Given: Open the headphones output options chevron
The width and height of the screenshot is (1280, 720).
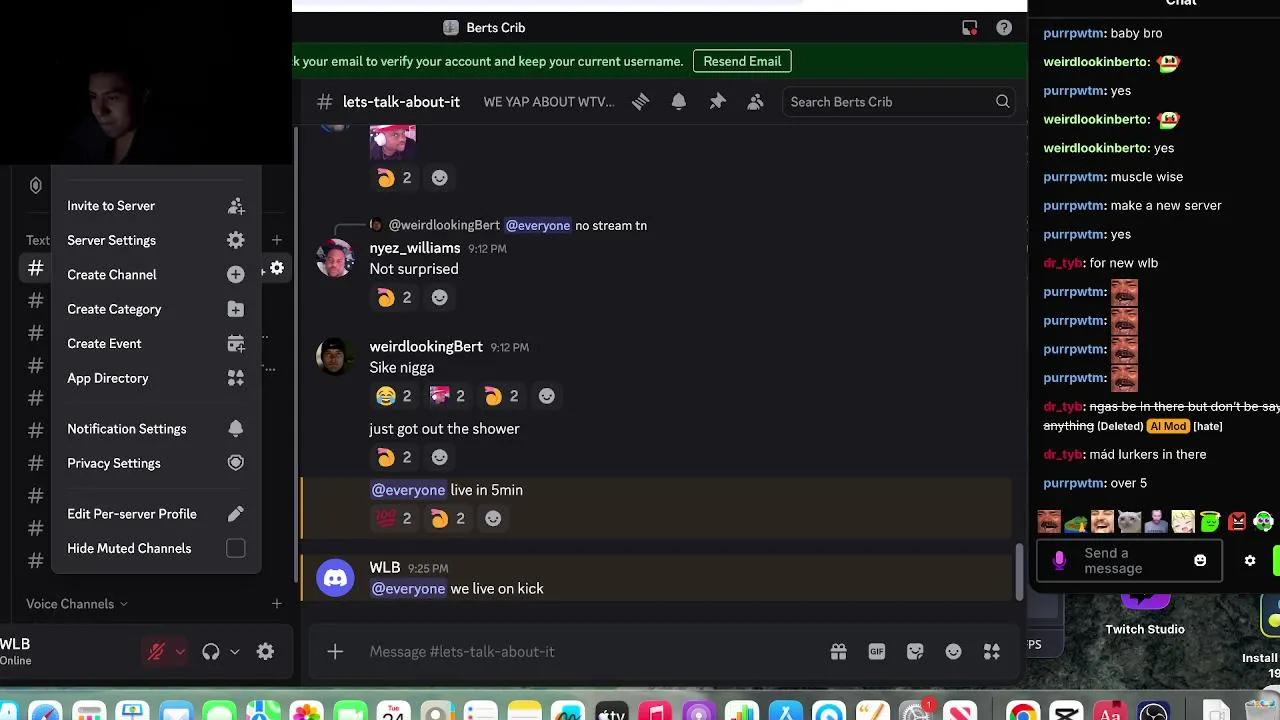Looking at the screenshot, I should click(235, 652).
